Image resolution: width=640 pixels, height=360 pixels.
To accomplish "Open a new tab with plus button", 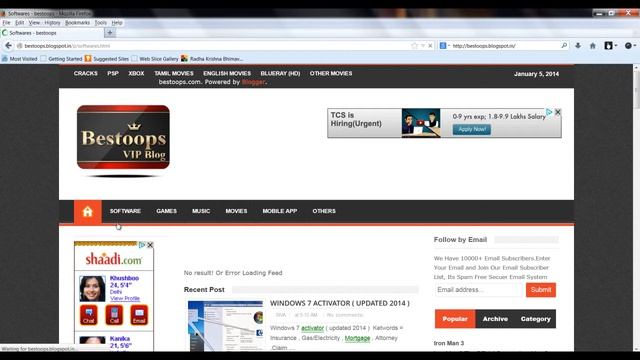I will point(109,33).
